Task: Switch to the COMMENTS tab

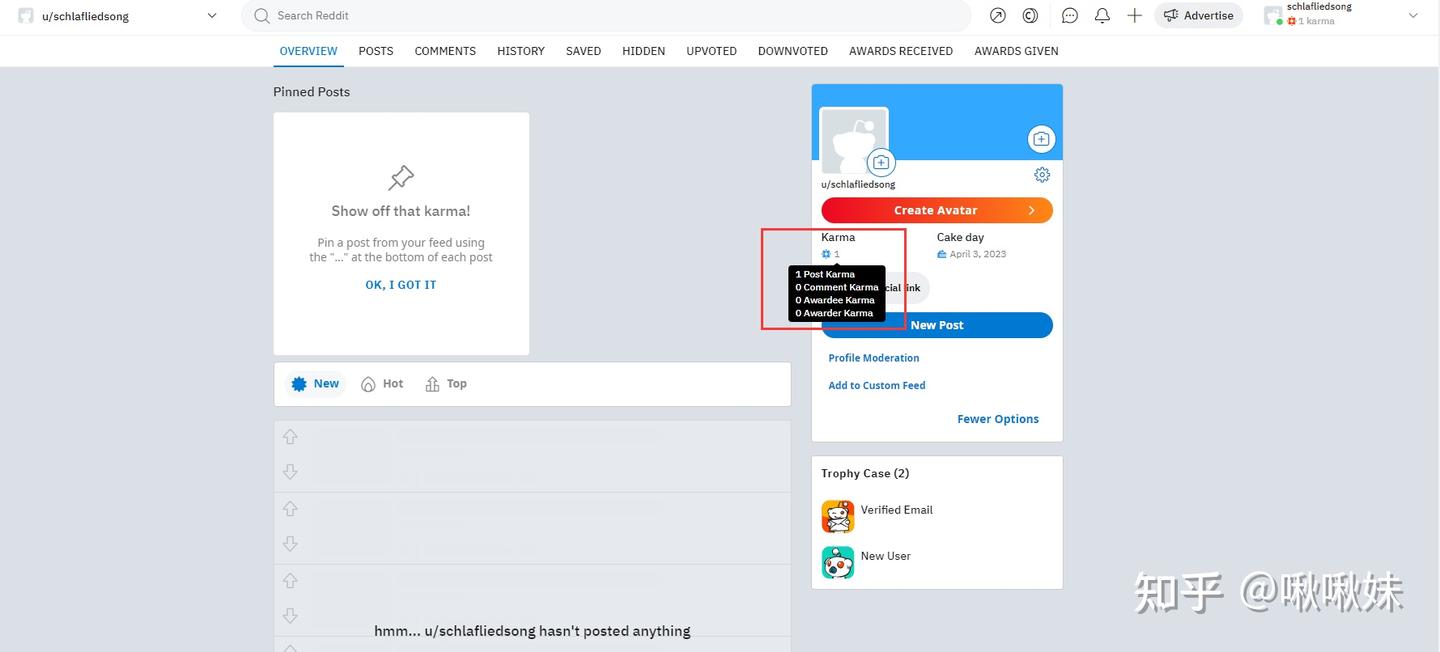Action: coord(445,51)
